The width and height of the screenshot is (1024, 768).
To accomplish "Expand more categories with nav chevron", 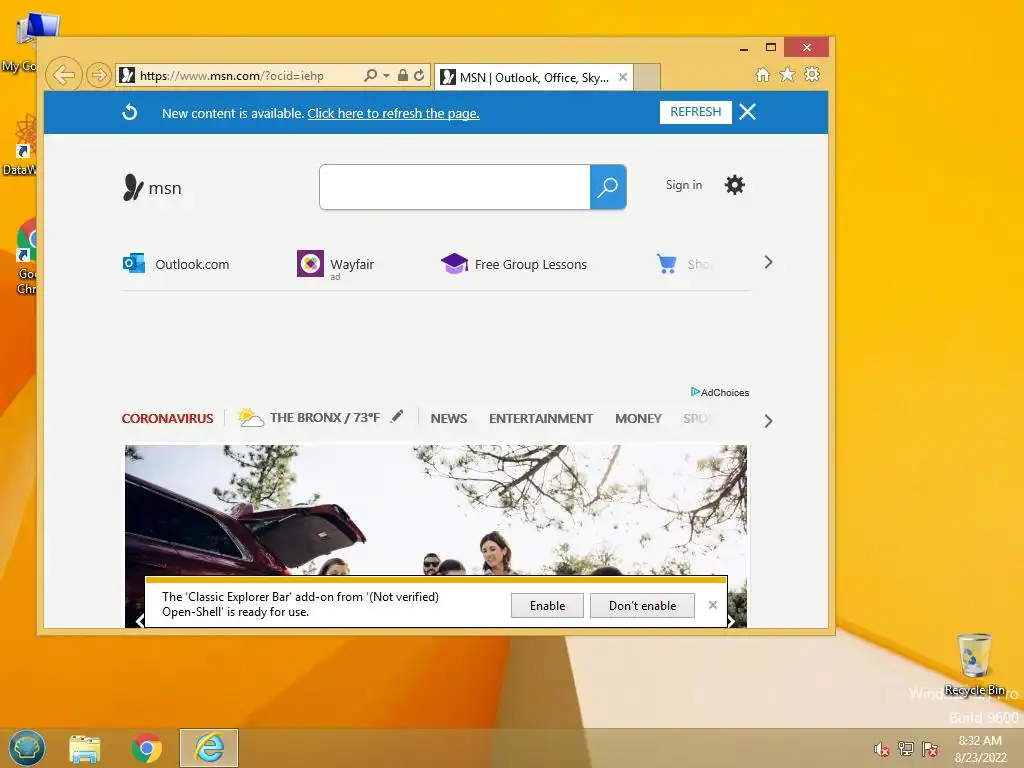I will [x=768, y=421].
